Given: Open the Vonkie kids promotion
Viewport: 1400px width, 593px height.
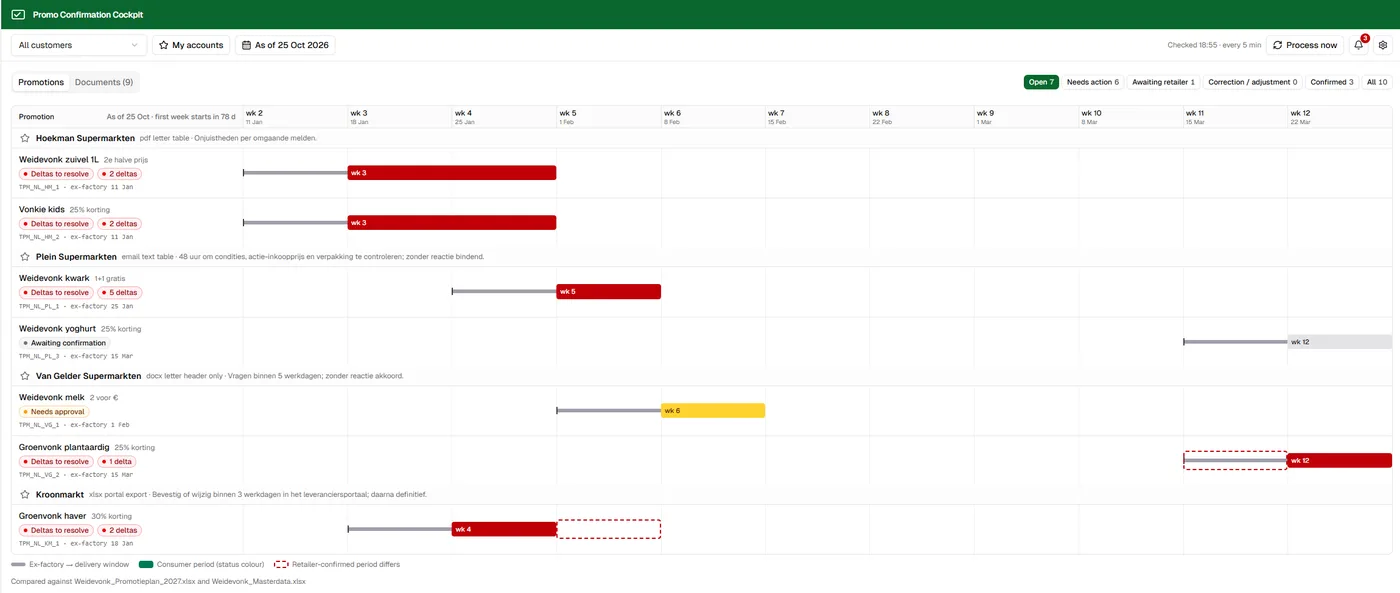Looking at the screenshot, I should point(42,209).
